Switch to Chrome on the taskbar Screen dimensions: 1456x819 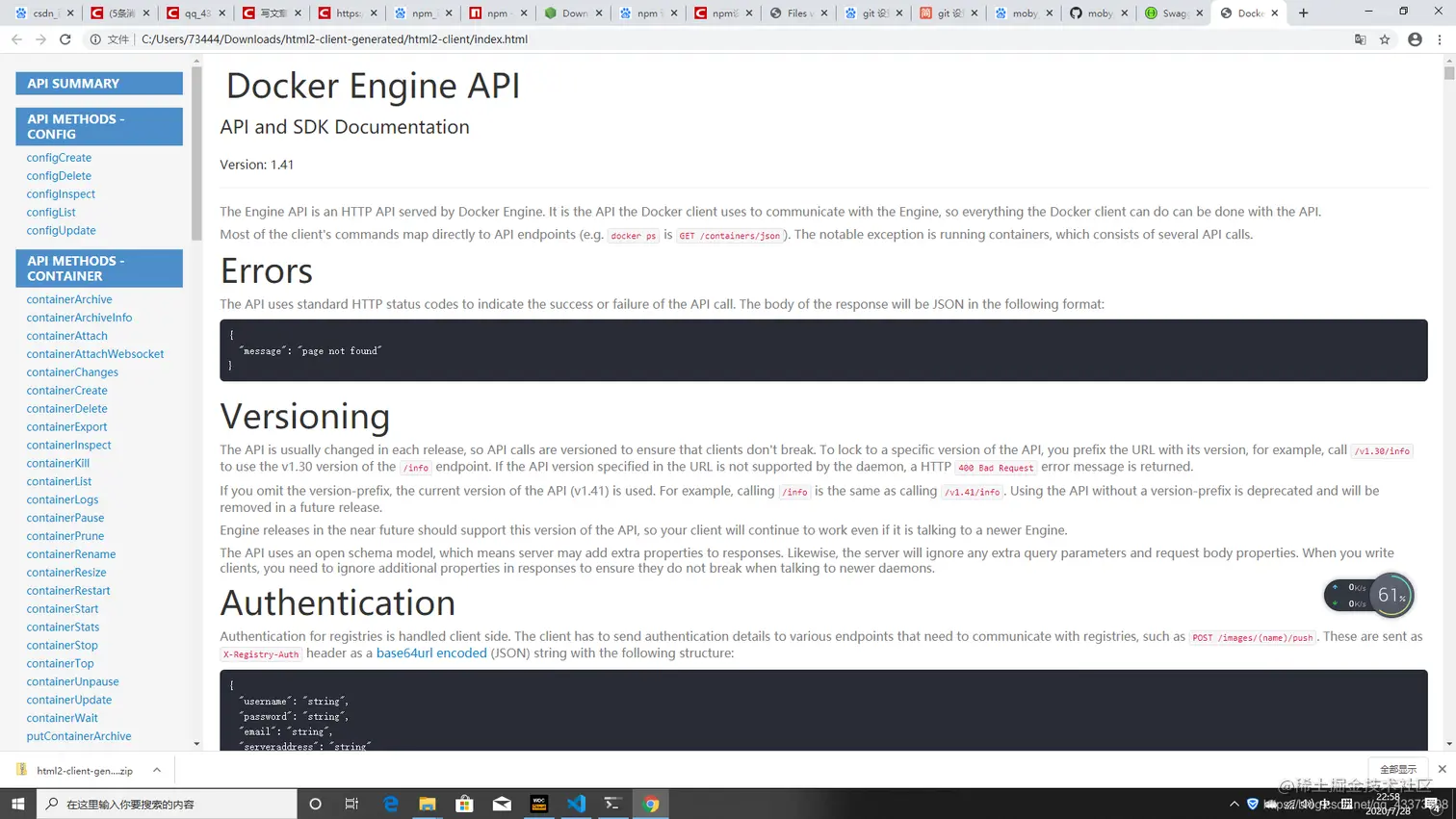pos(651,804)
